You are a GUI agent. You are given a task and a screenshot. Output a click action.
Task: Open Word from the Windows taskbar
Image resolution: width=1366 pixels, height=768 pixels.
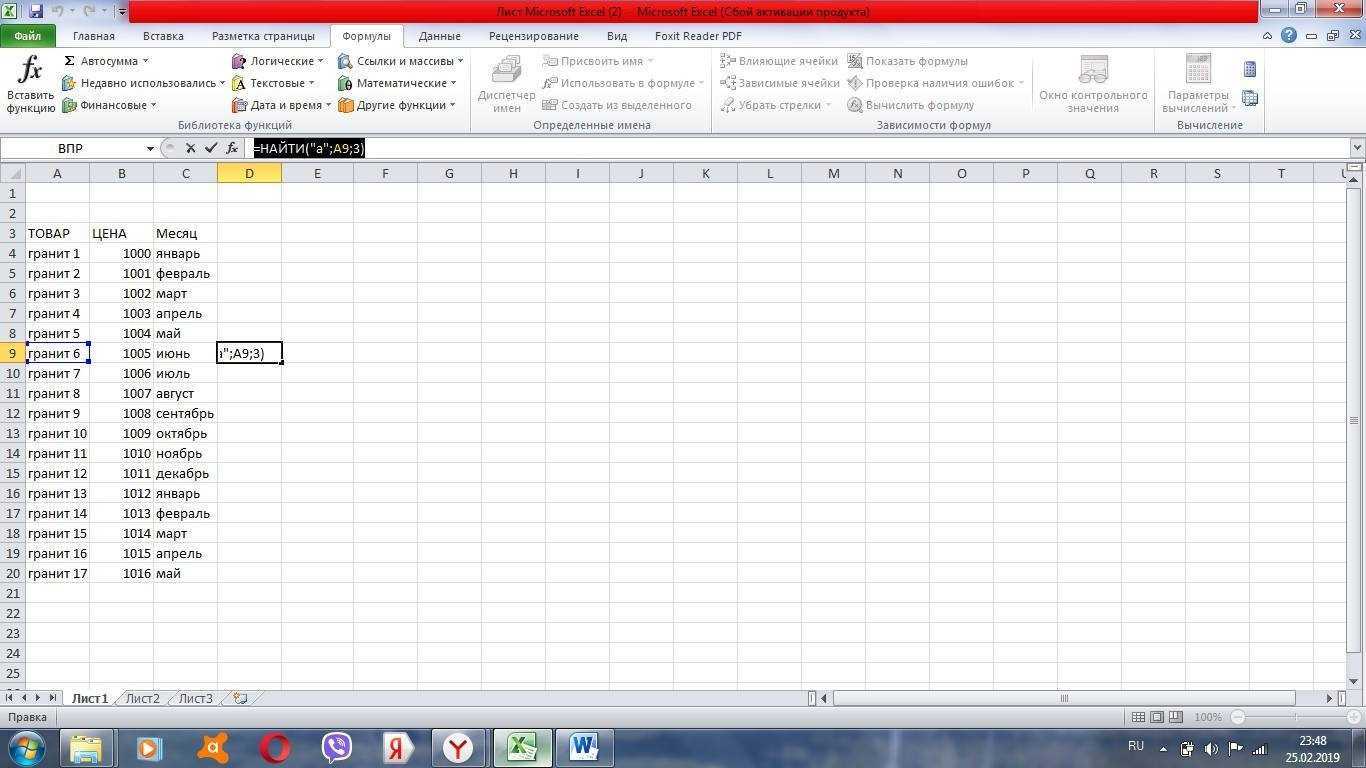point(584,747)
